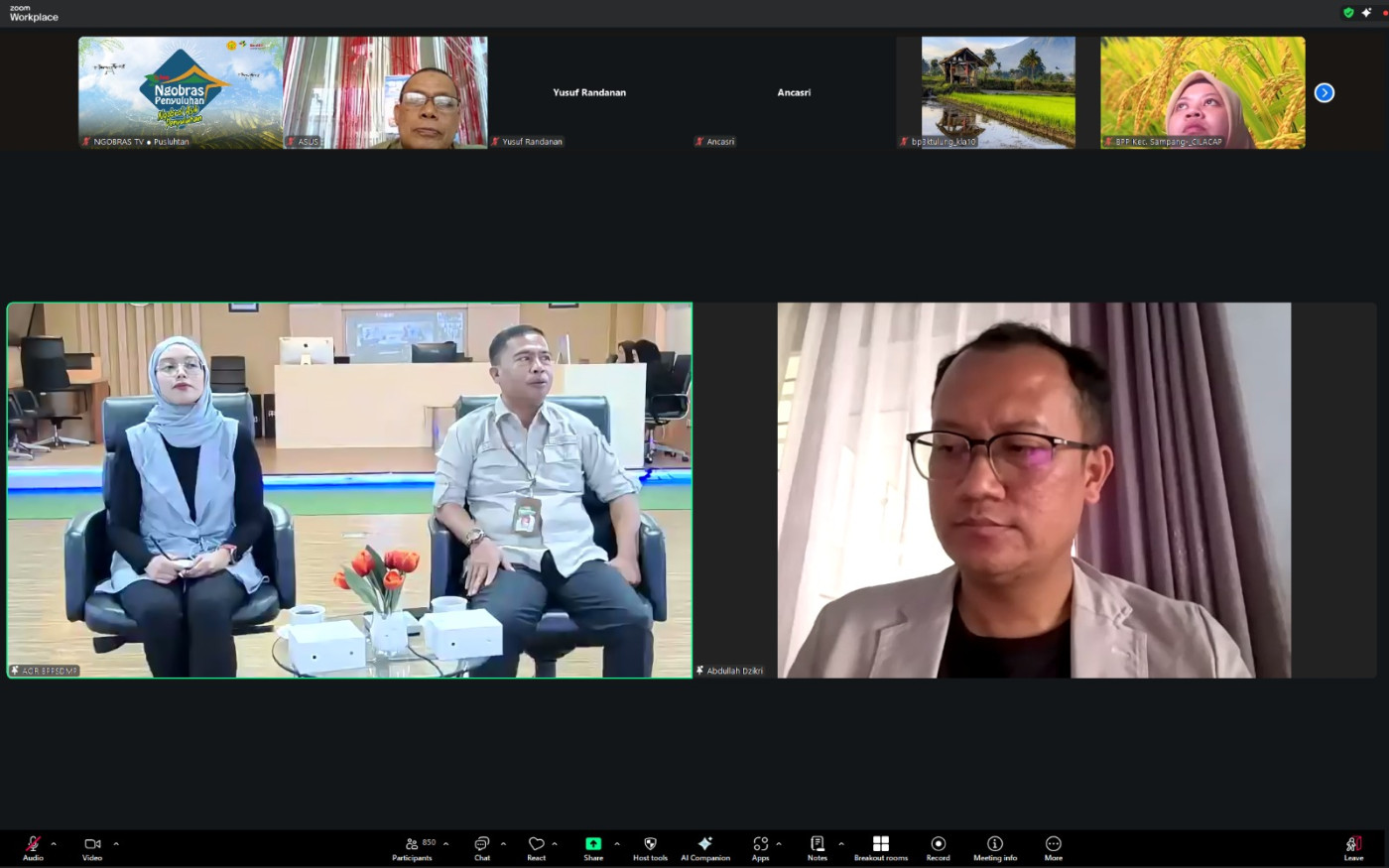Open the React emoji picker
The height and width of the screenshot is (868, 1389).
point(536,847)
